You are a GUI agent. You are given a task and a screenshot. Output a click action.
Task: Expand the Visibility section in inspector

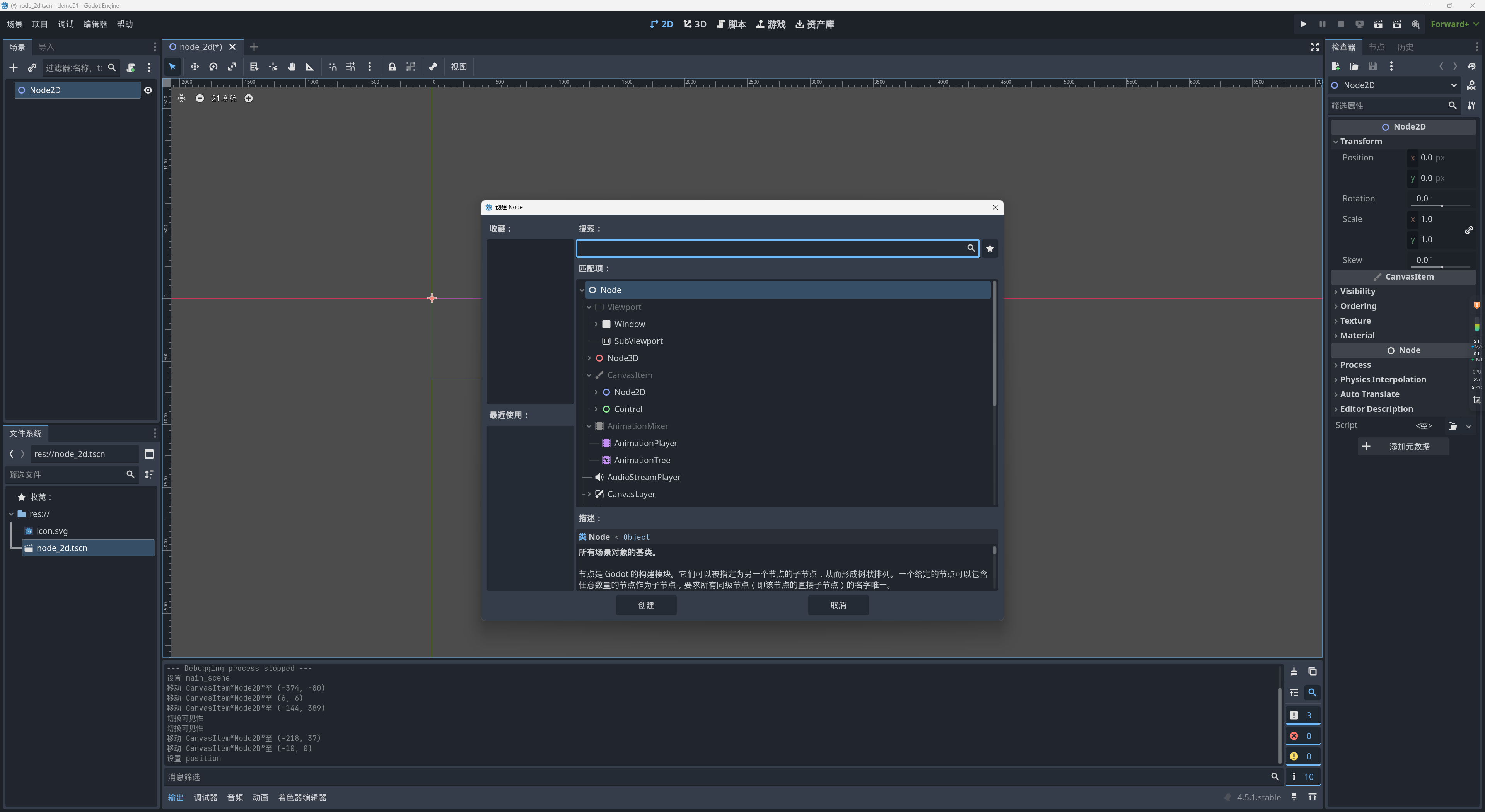1357,292
